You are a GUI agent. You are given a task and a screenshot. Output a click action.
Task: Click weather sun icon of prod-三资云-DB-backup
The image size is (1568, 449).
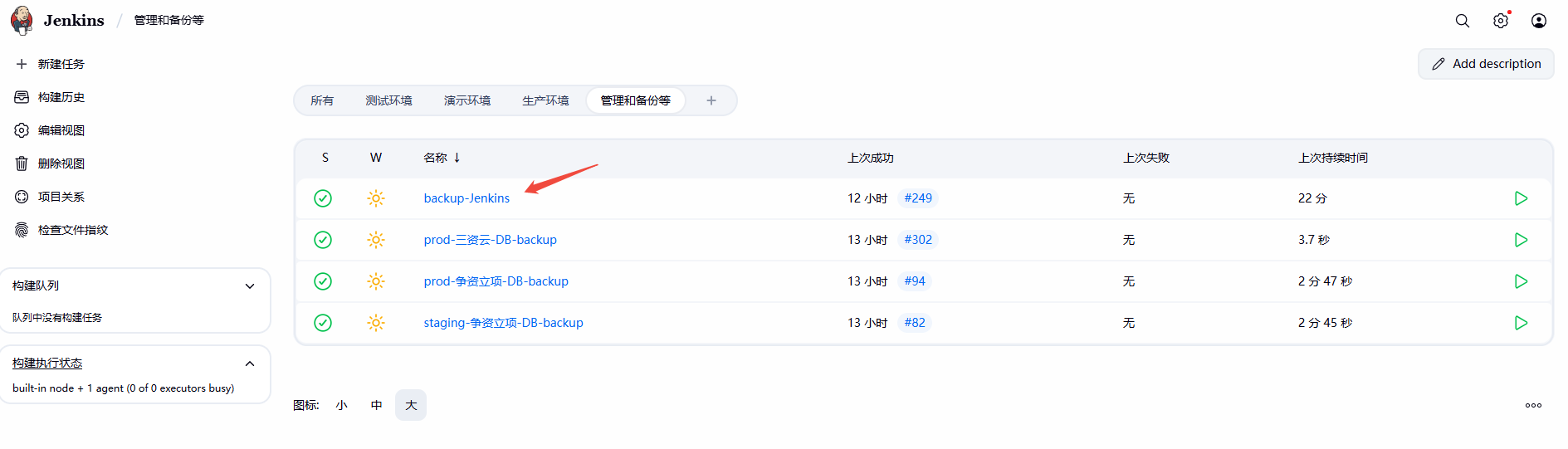pos(376,240)
